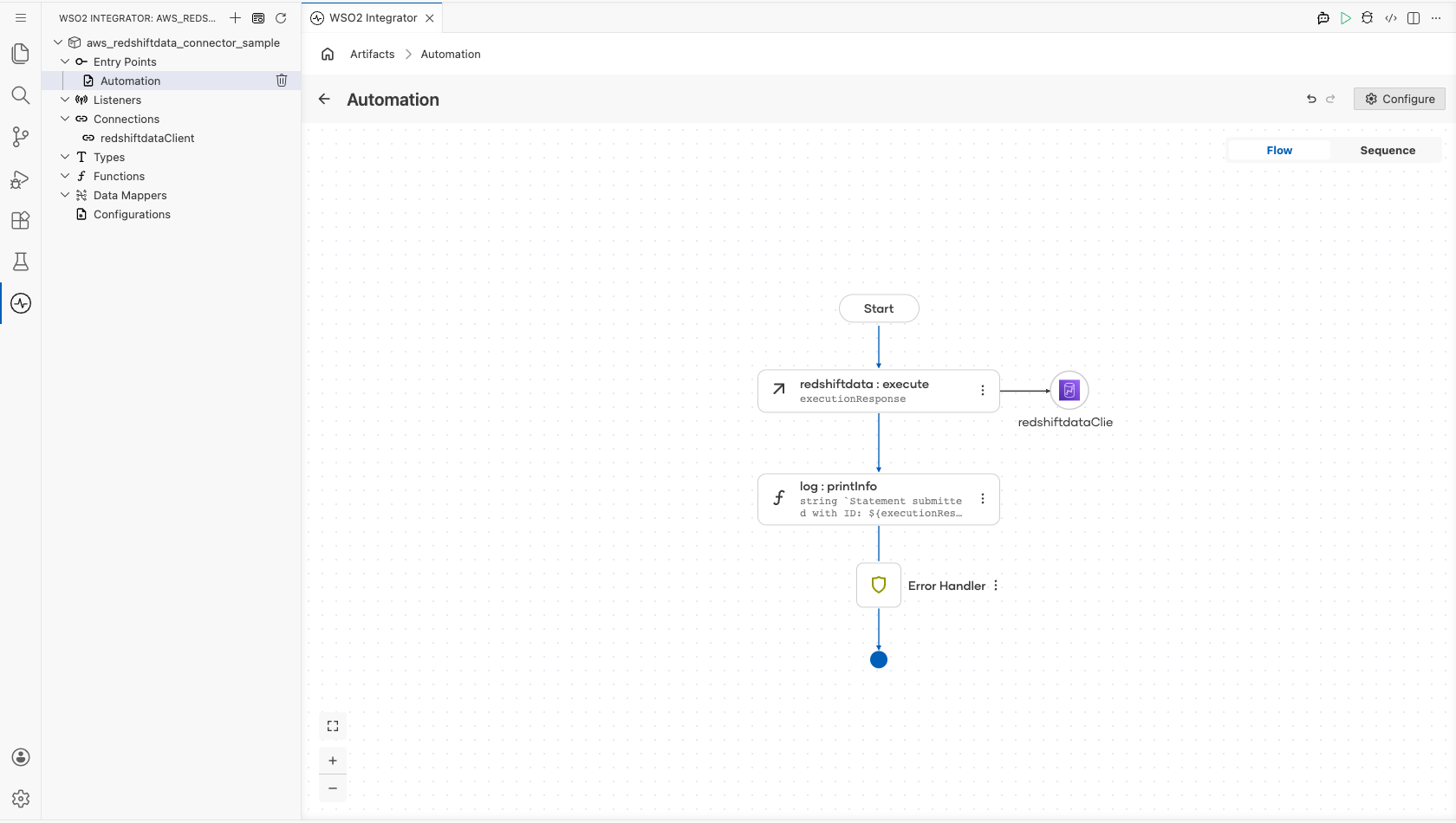This screenshot has height=823, width=1456.
Task: Collapse the aws_redshiftdata_connector_sample project
Action: pos(58,42)
